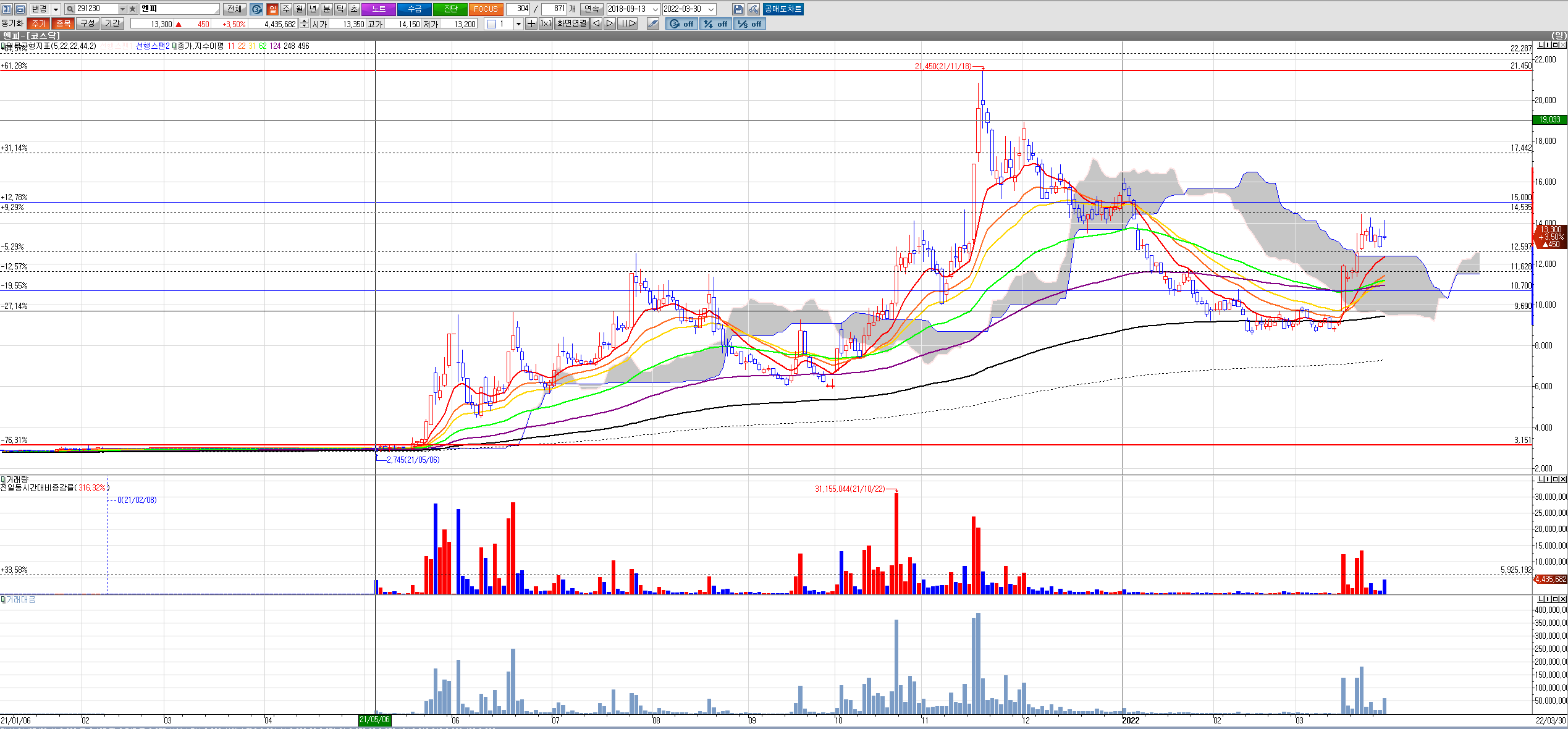Image resolution: width=1568 pixels, height=729 pixels.
Task: Click the favorite star icon beside stock code
Action: [x=132, y=9]
